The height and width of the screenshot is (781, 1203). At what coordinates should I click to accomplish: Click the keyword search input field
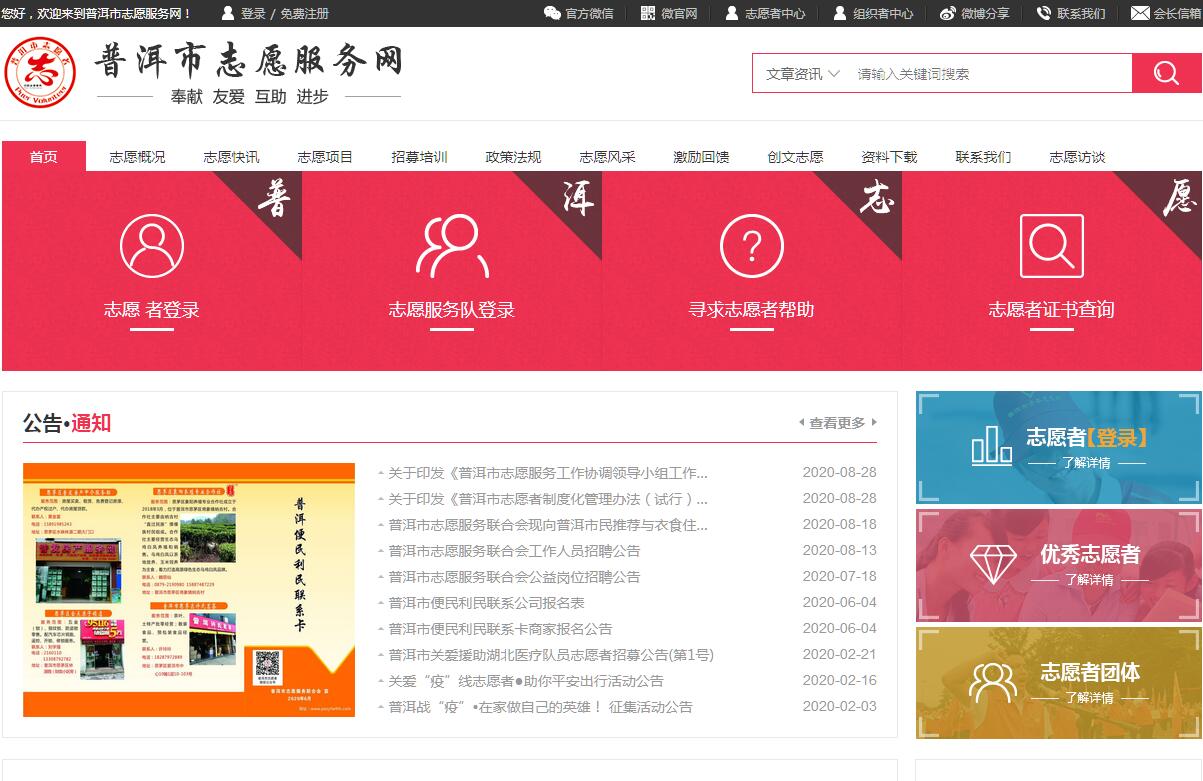point(990,74)
